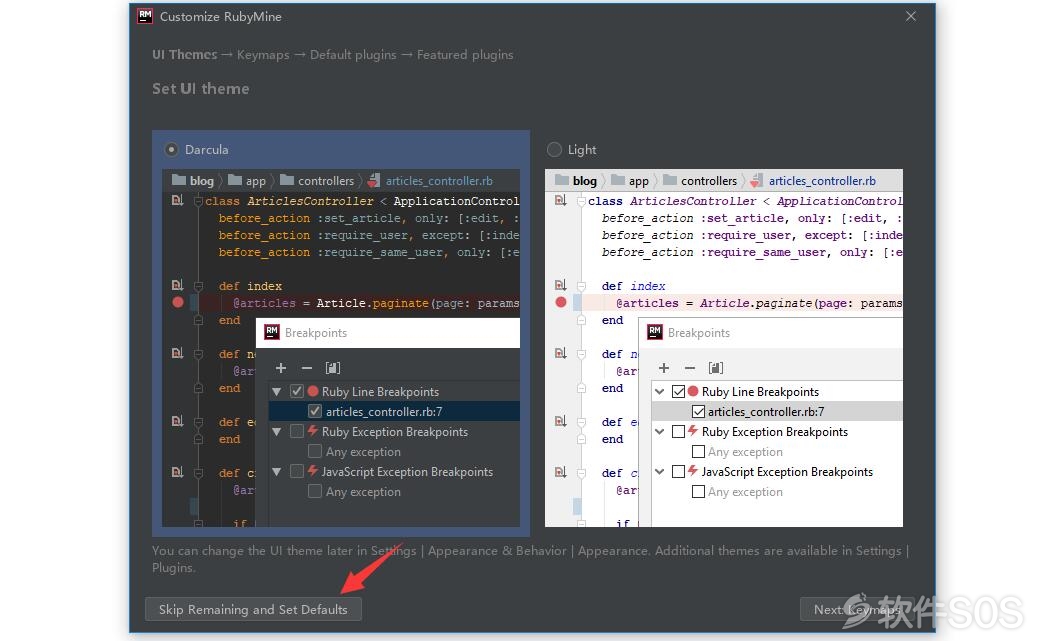
Task: Collapse Ruby Line Breakpoints node in Darcula preview
Action: [277, 392]
